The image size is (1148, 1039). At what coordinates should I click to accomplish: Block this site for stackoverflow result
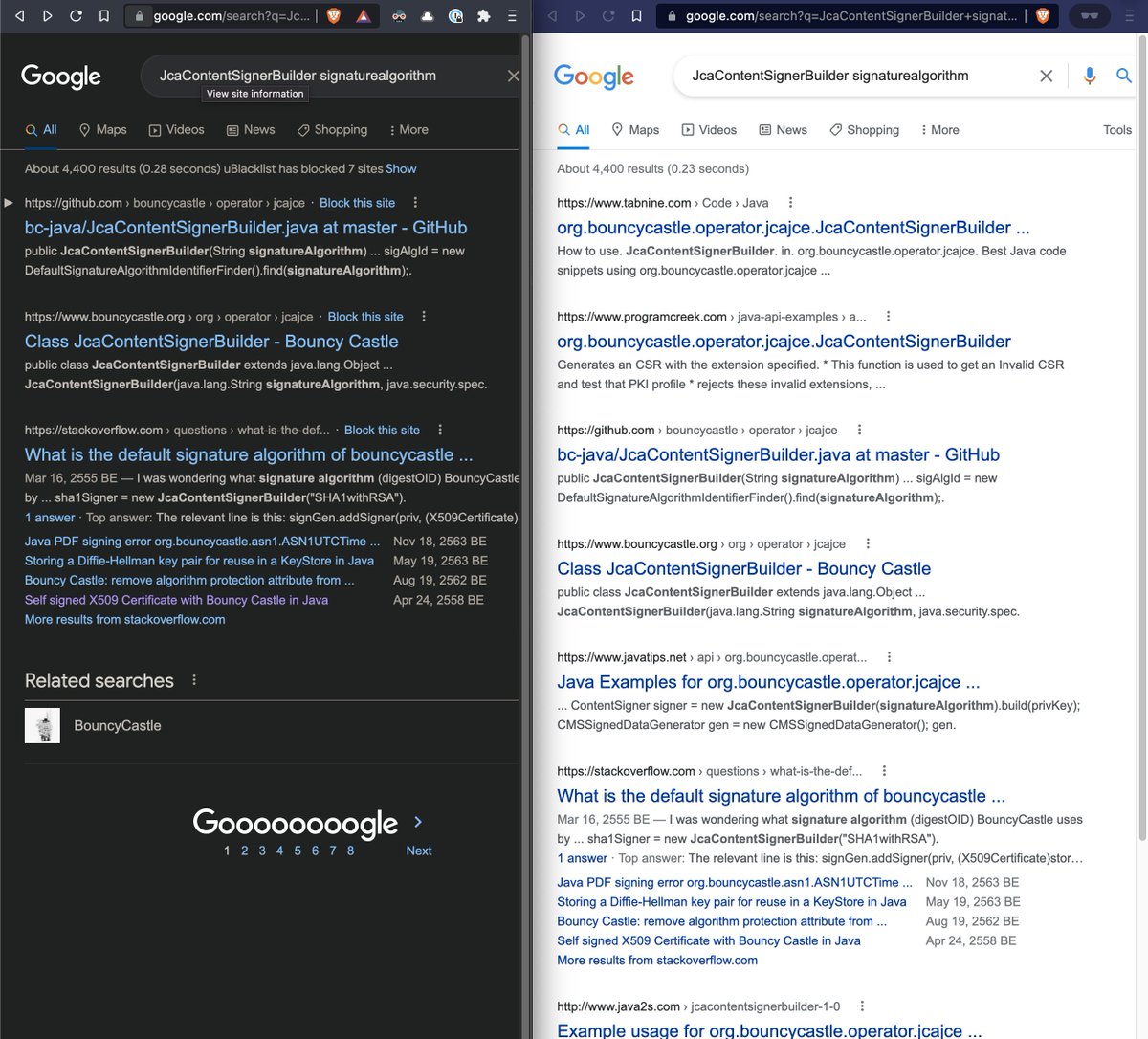click(382, 431)
